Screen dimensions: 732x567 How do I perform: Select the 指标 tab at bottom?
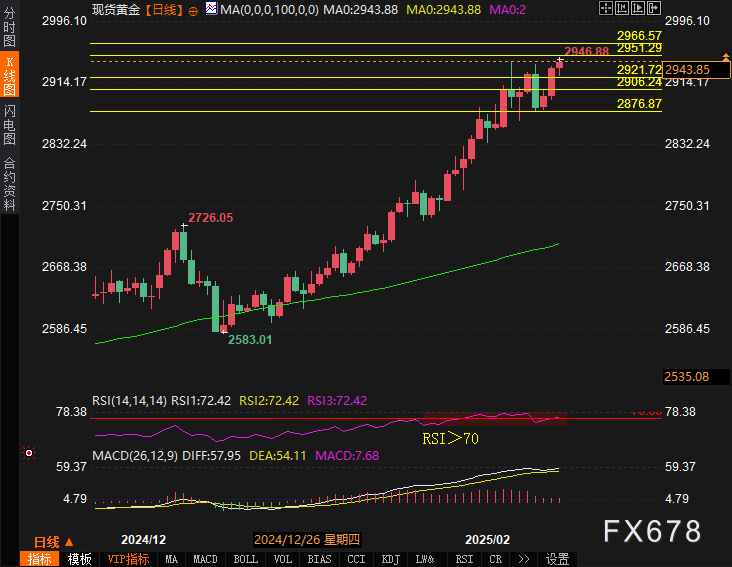(x=41, y=559)
